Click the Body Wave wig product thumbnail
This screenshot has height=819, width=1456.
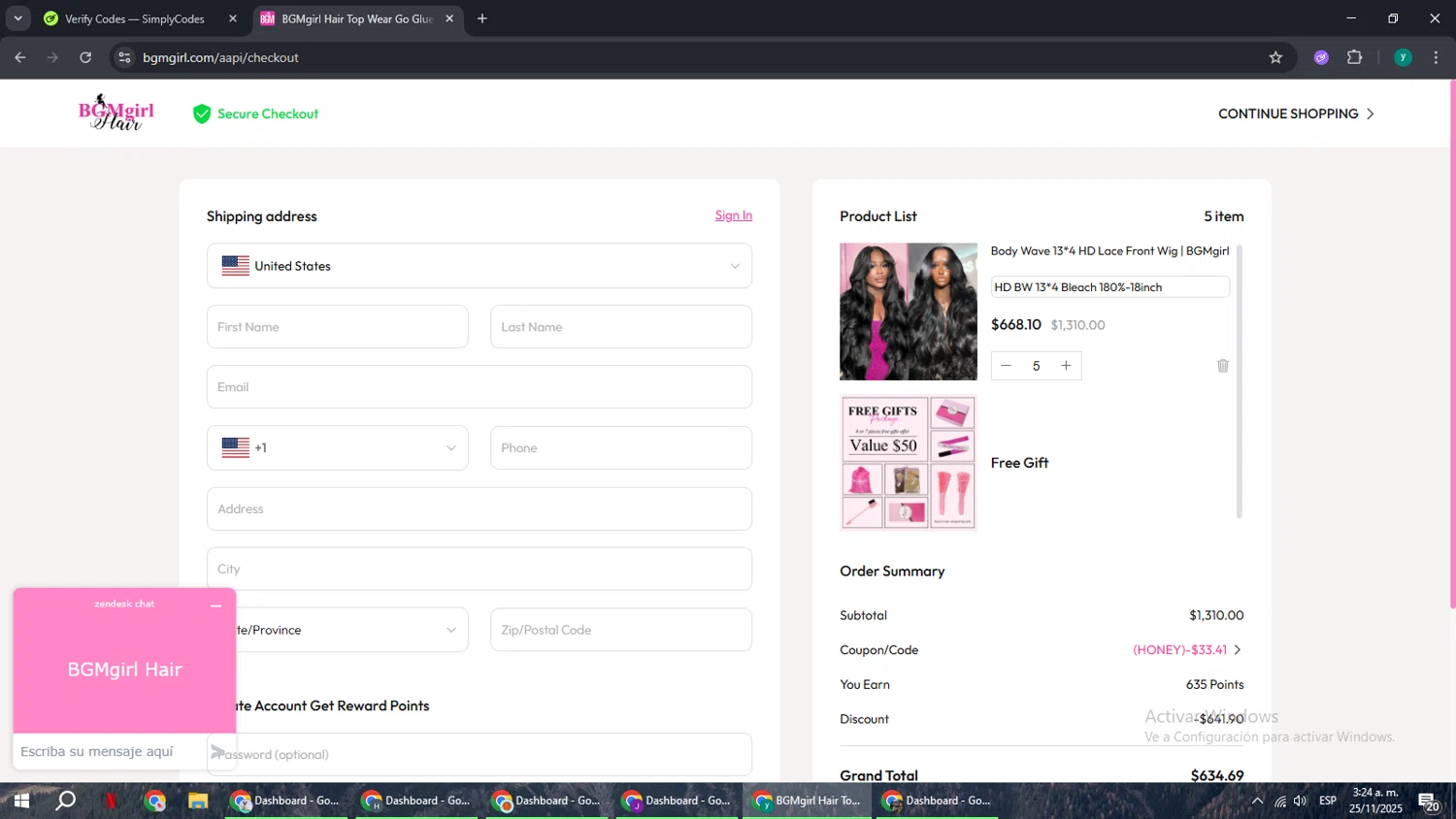coord(909,311)
